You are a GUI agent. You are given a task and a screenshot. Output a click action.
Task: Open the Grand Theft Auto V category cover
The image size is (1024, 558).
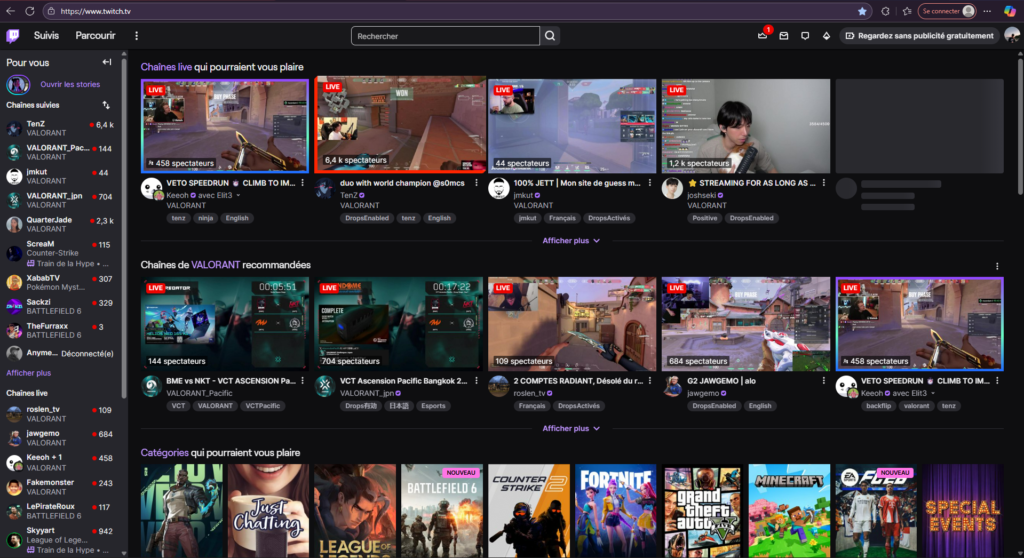(703, 511)
